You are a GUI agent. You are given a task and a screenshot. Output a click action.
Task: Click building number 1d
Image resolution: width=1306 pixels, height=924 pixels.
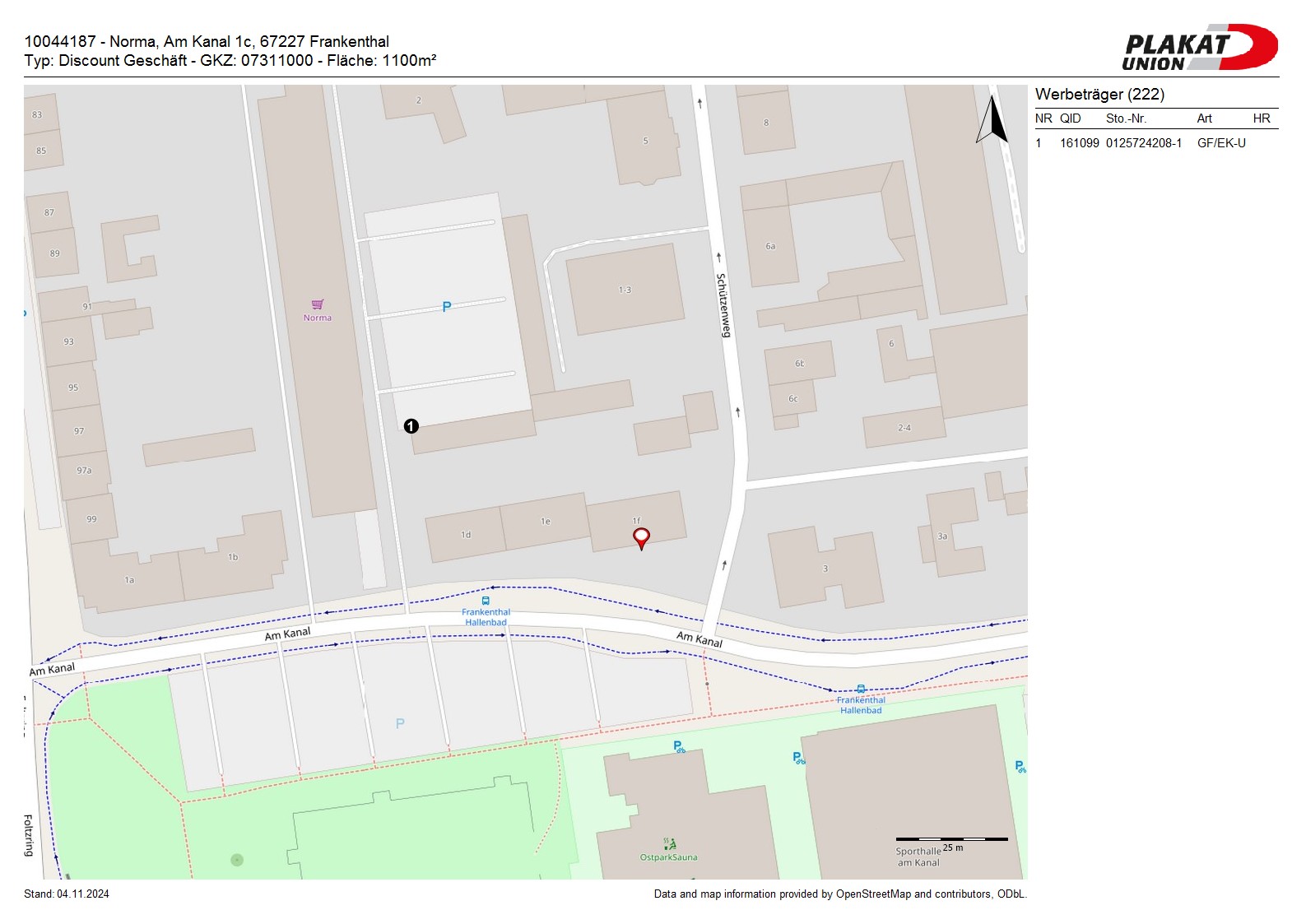(466, 535)
